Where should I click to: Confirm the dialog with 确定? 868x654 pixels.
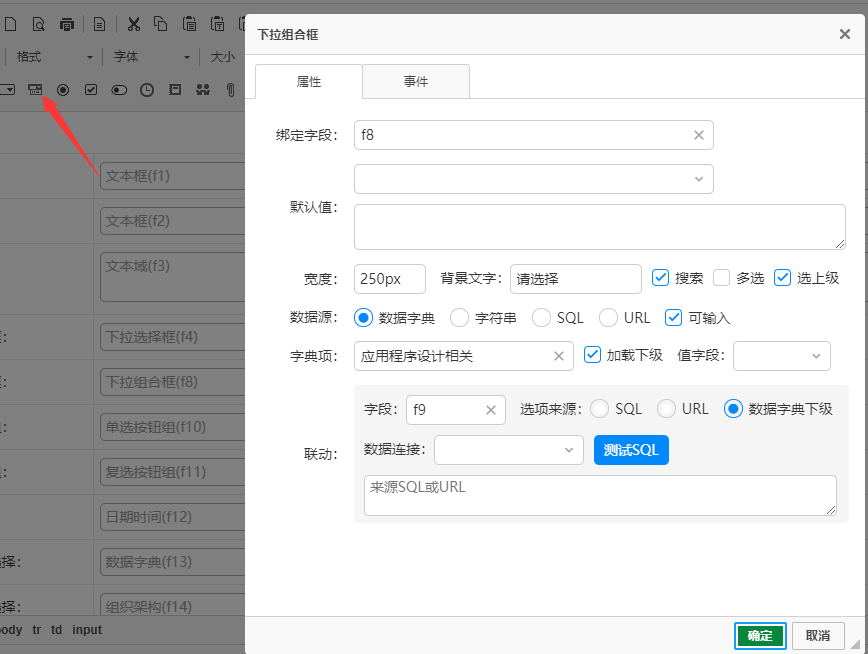[x=760, y=636]
